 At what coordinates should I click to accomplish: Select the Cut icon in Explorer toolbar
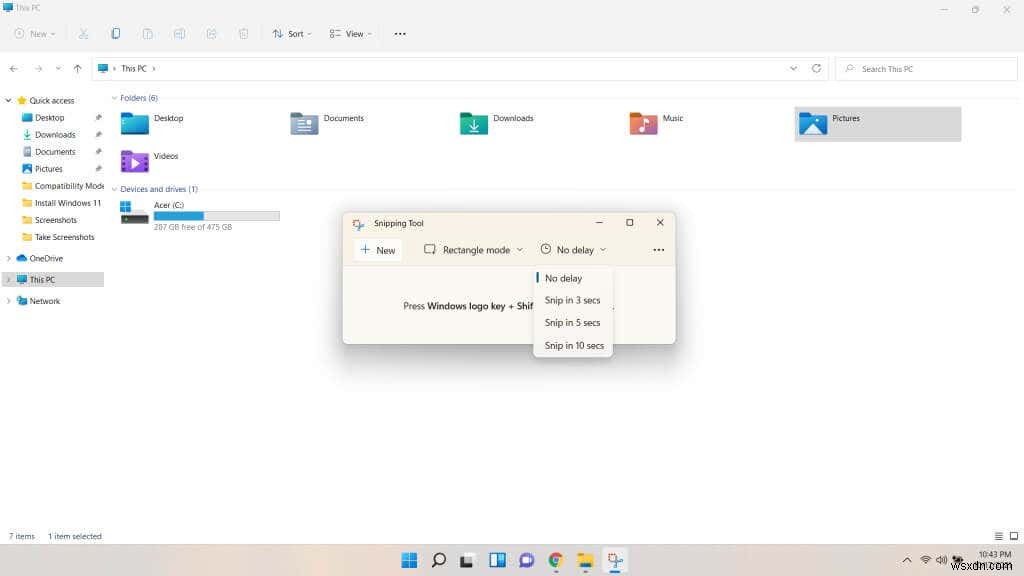(84, 33)
